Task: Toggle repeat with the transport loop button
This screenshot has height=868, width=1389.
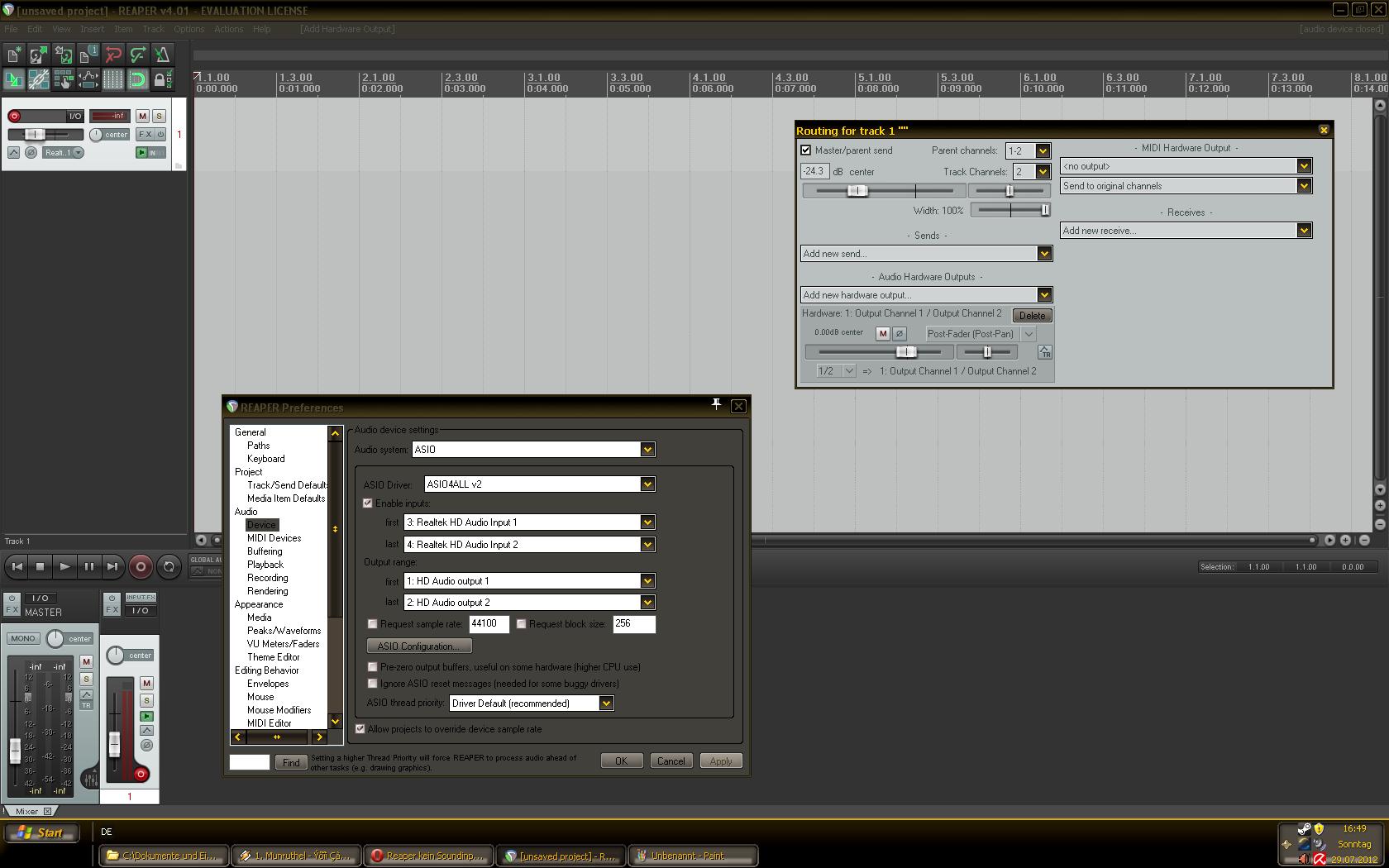Action: (169, 566)
